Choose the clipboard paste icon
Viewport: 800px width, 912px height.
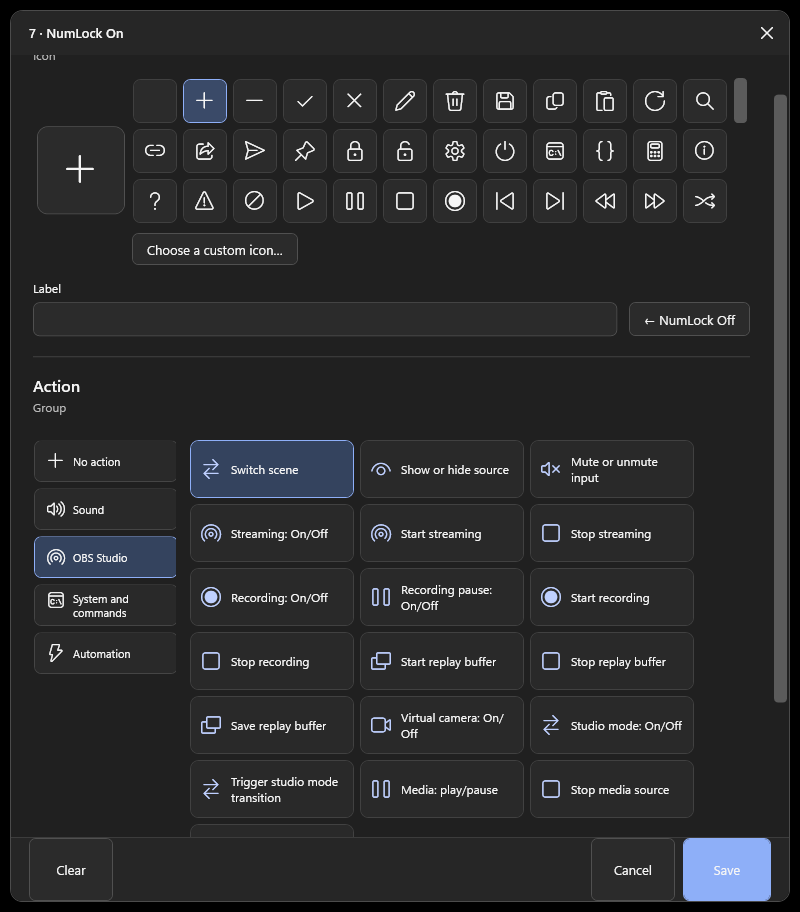[x=605, y=101]
